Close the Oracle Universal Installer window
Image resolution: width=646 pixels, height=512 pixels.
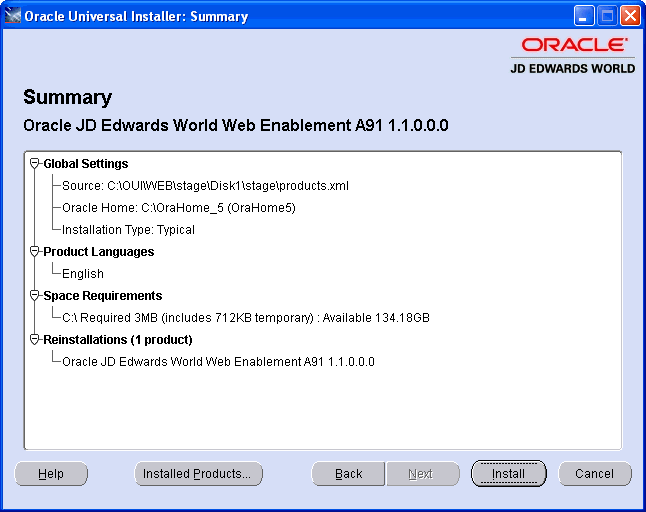tap(630, 16)
